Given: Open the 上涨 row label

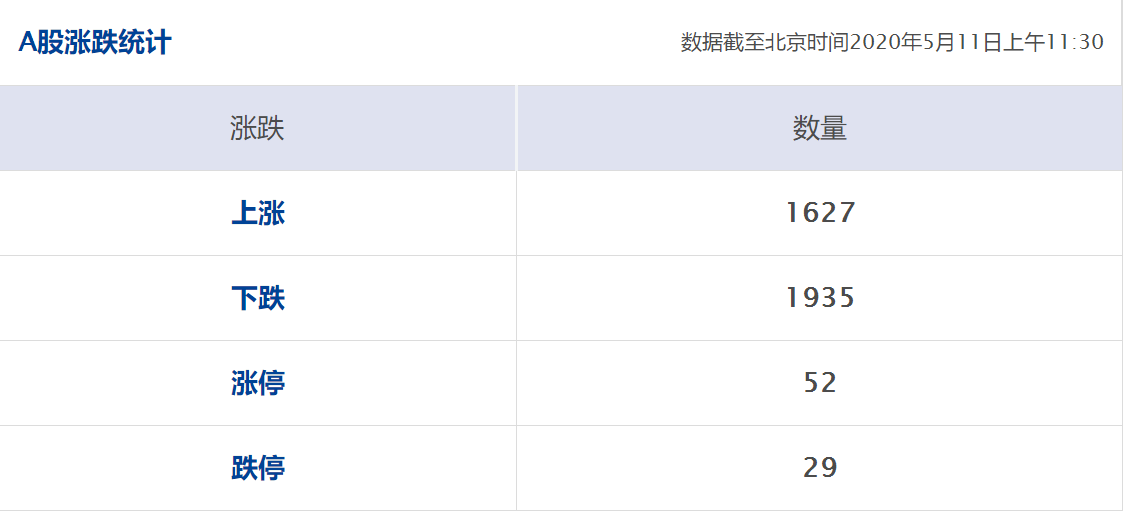Looking at the screenshot, I should tap(258, 213).
